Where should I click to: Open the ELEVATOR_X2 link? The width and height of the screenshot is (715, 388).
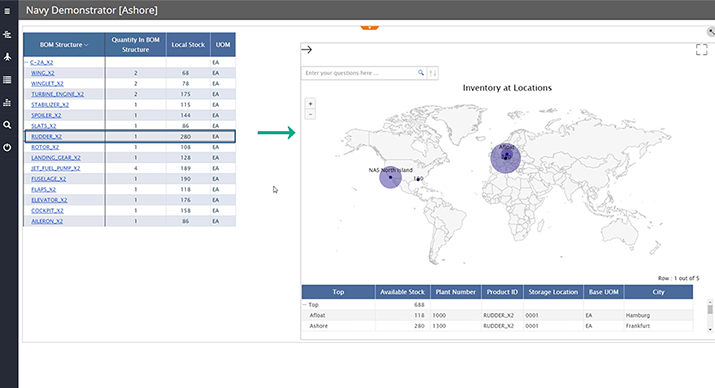point(49,200)
